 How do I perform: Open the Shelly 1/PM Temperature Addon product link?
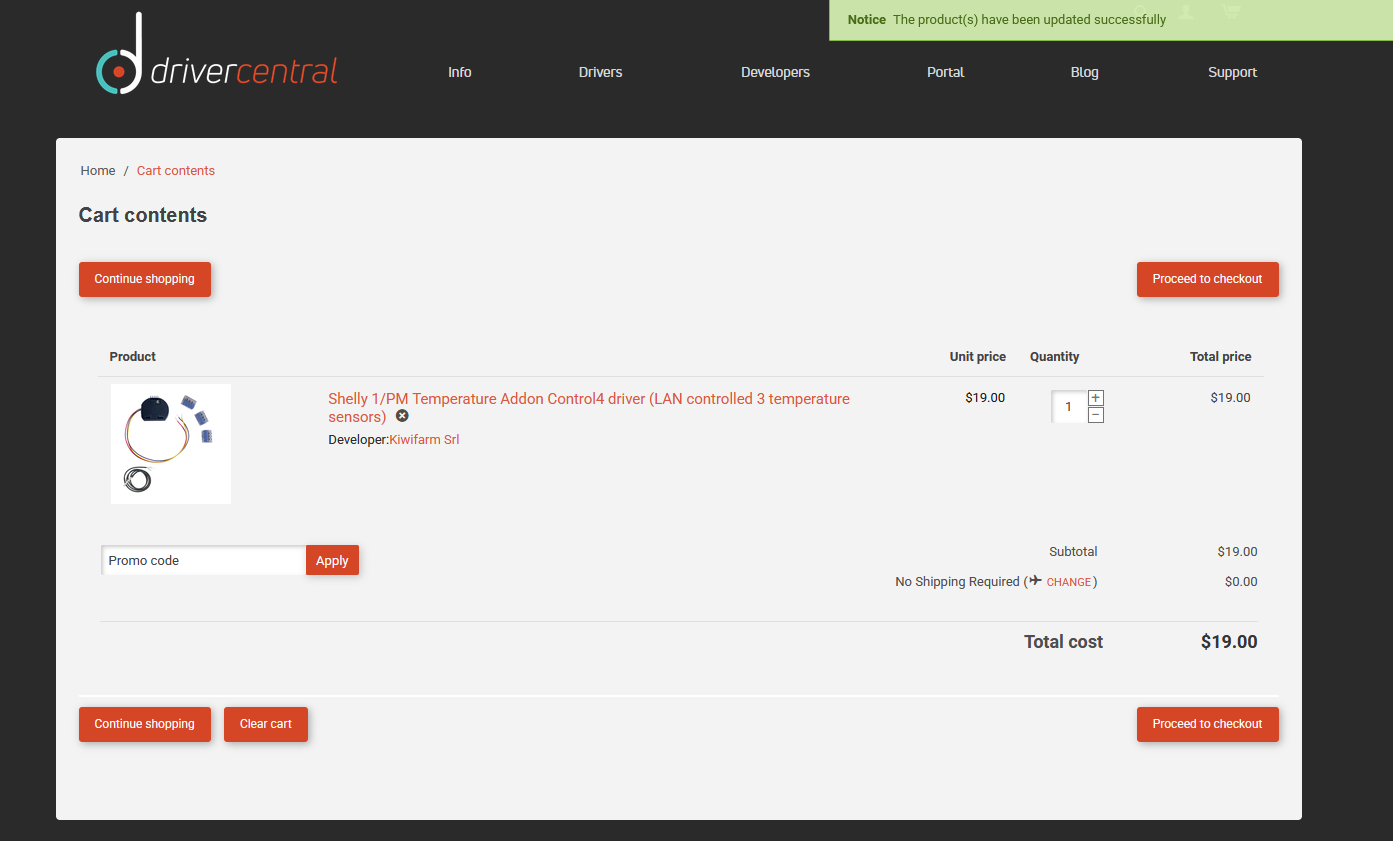589,407
